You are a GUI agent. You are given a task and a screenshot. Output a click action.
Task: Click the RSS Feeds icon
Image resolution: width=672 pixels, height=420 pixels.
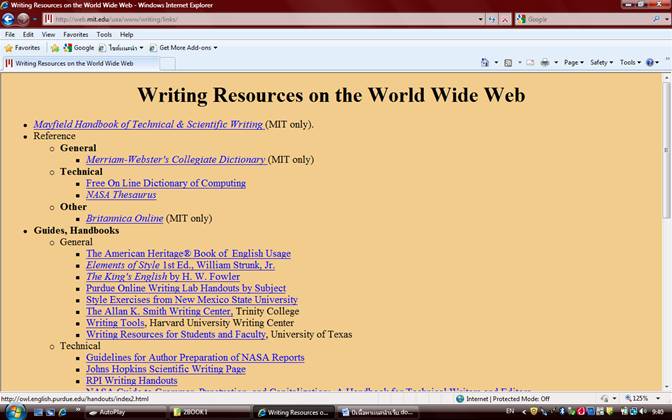pos(508,63)
